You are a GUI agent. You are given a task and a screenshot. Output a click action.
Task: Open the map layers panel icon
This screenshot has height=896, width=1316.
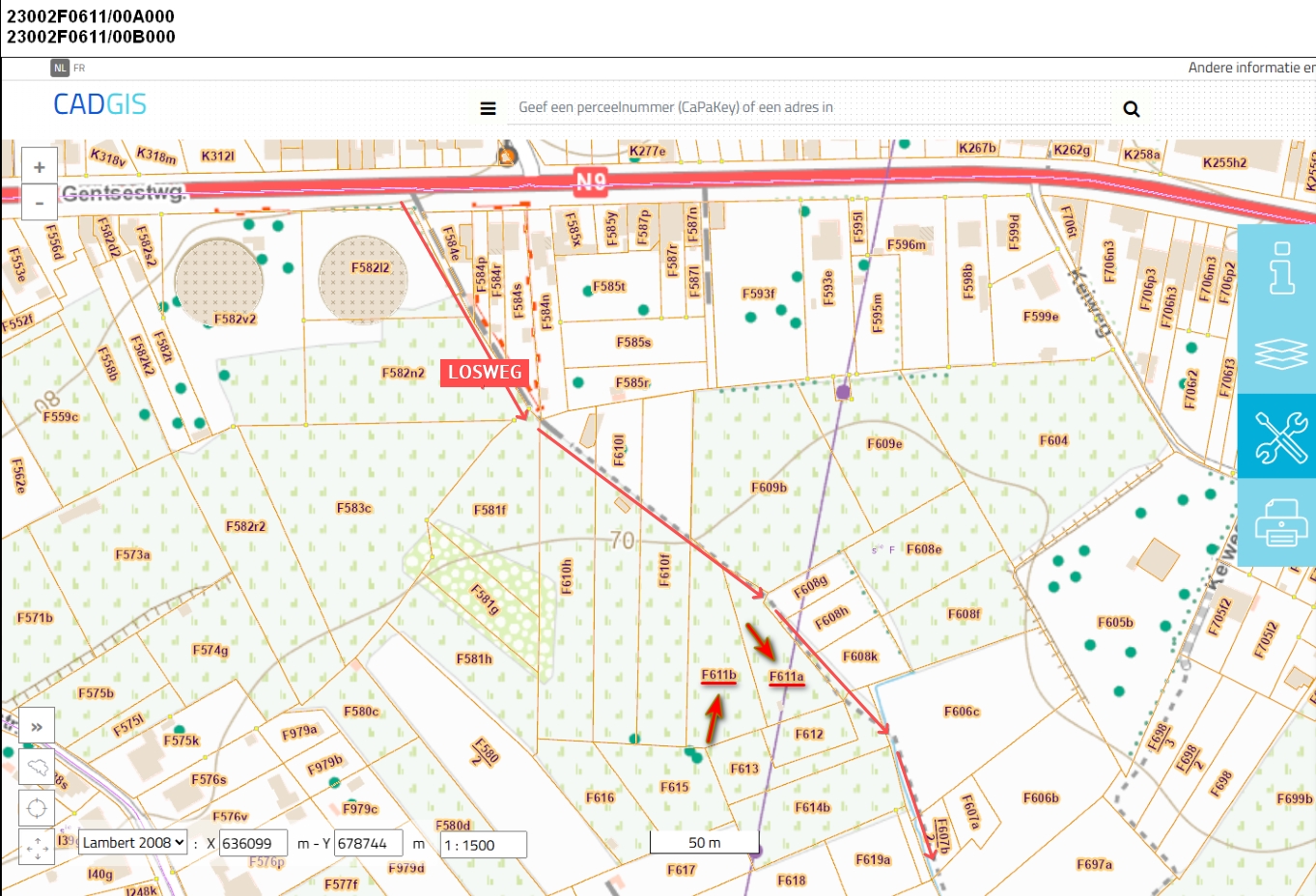(x=1280, y=353)
